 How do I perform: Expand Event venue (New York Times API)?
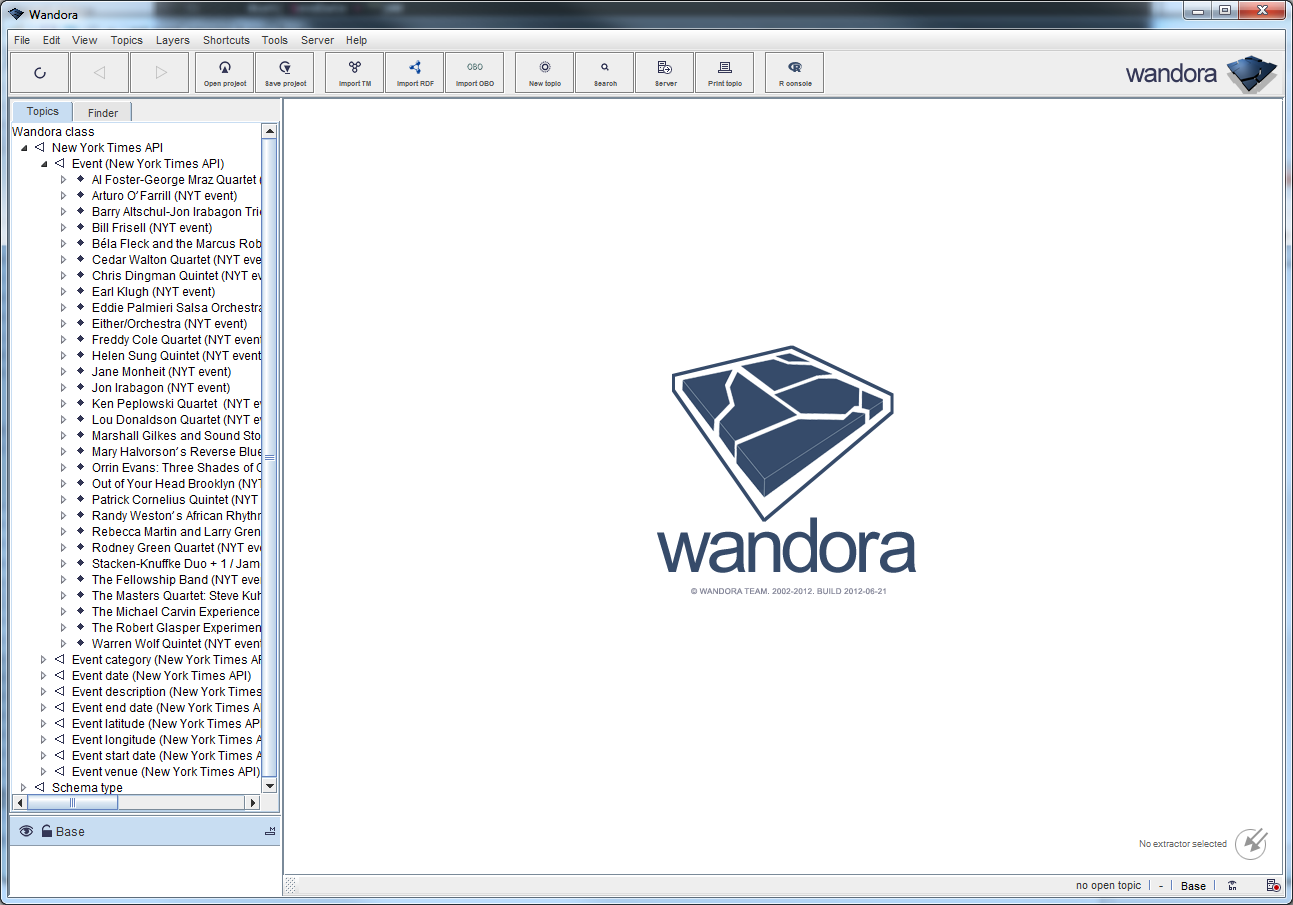(44, 772)
